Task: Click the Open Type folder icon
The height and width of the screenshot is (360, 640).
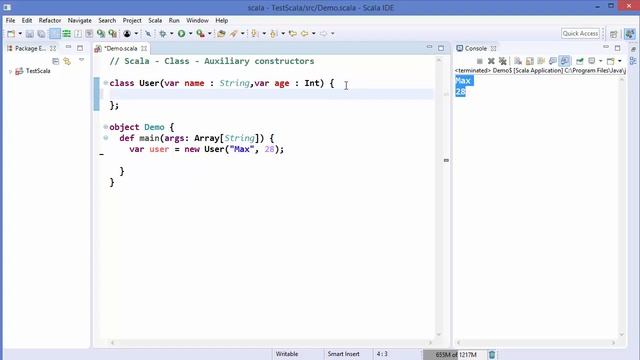Action: [x=221, y=34]
